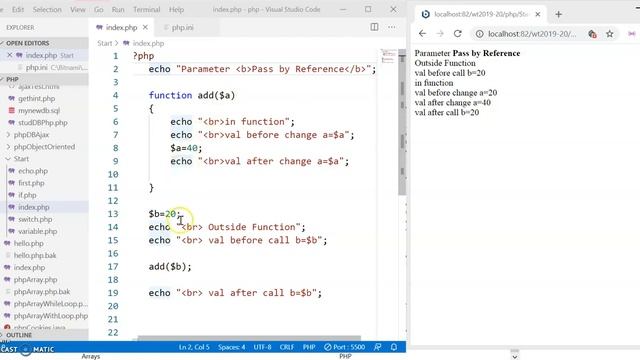Collapse the PHP folder section
Screen dimensions: 640x360
[44, 79]
